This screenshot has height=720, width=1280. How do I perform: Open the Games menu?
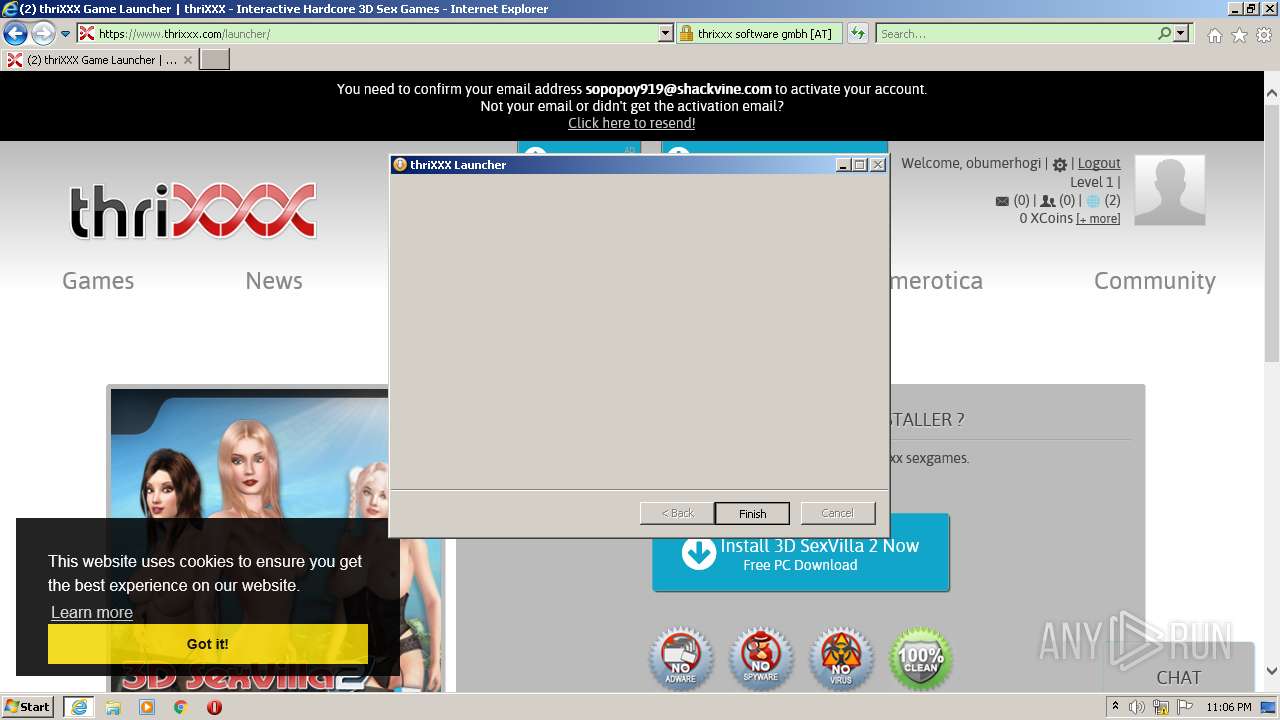98,281
